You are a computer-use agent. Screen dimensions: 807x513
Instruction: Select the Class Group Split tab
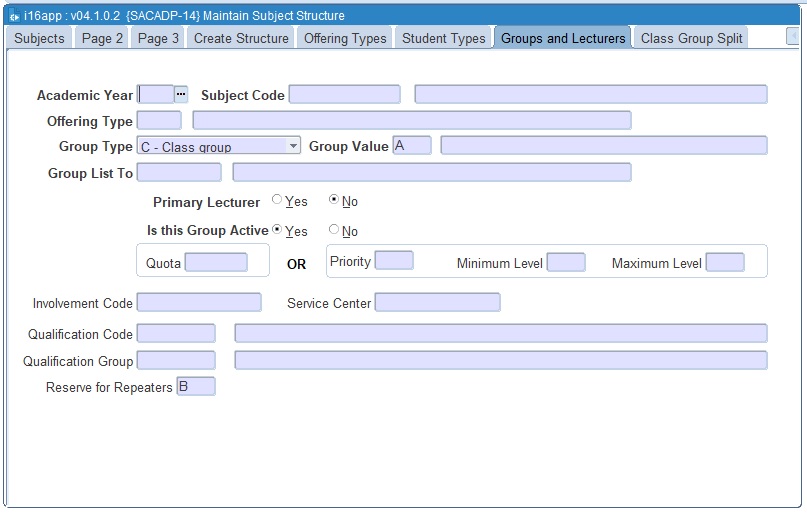(691, 38)
